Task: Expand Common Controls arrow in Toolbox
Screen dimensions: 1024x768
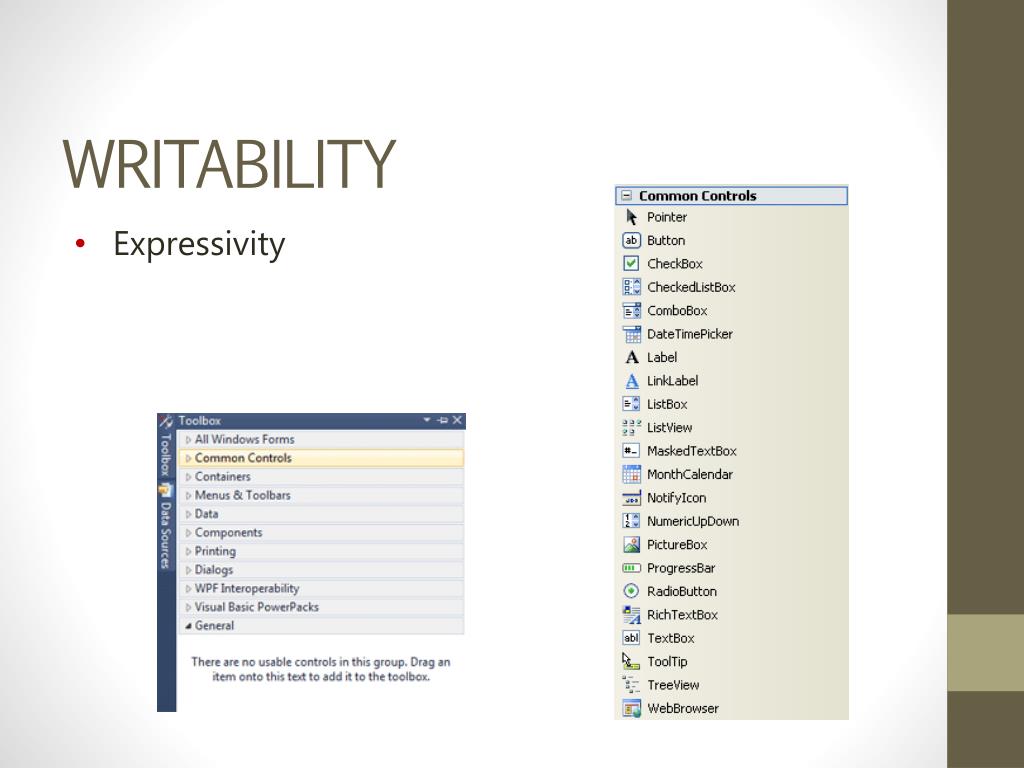Action: coord(188,458)
